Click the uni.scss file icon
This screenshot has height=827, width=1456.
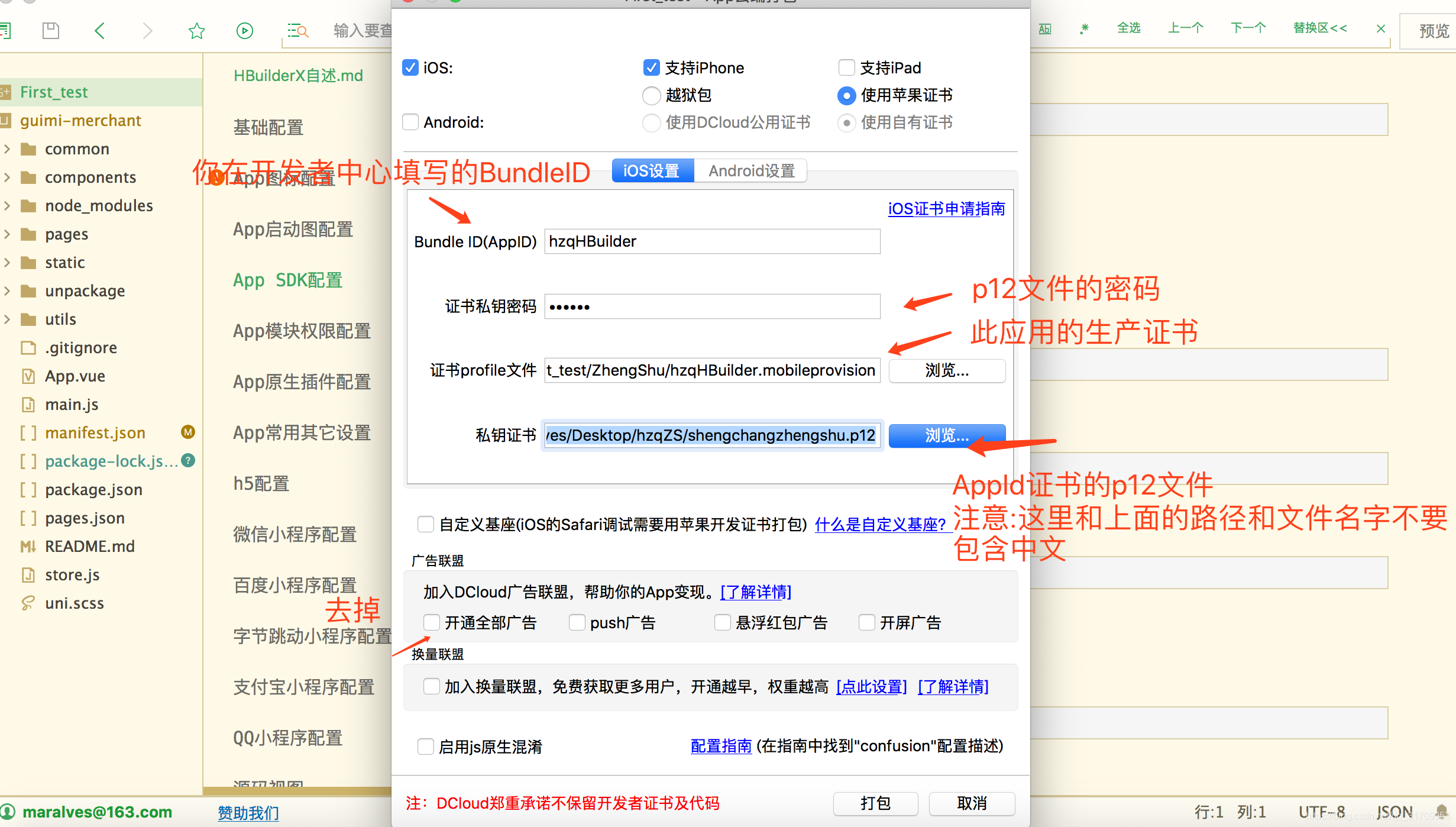pos(28,603)
